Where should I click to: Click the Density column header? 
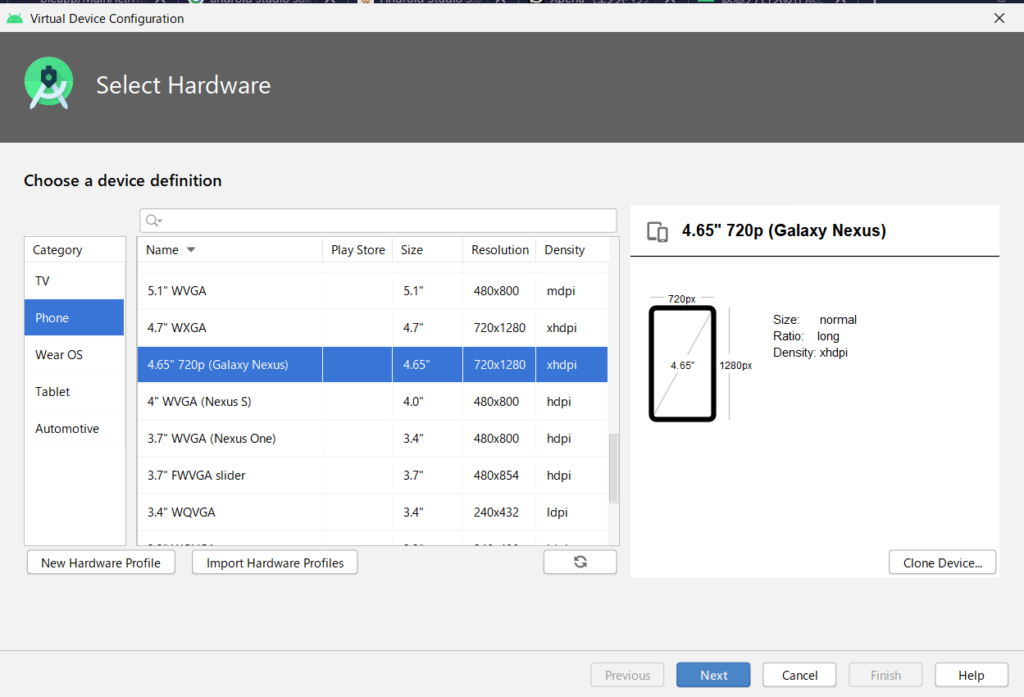click(x=565, y=250)
